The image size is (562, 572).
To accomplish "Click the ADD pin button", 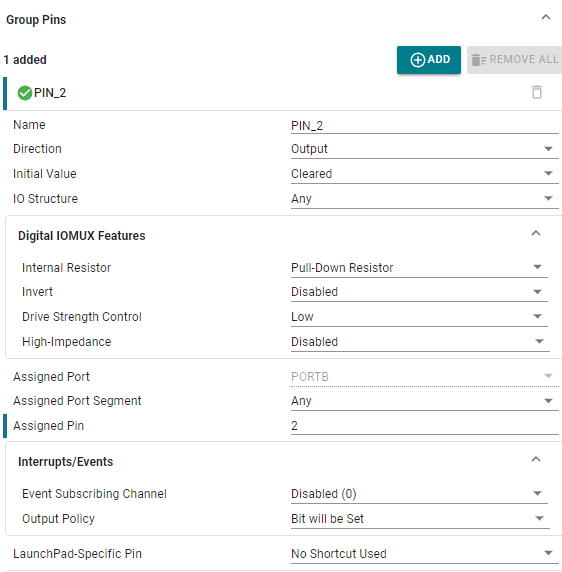I will (429, 60).
